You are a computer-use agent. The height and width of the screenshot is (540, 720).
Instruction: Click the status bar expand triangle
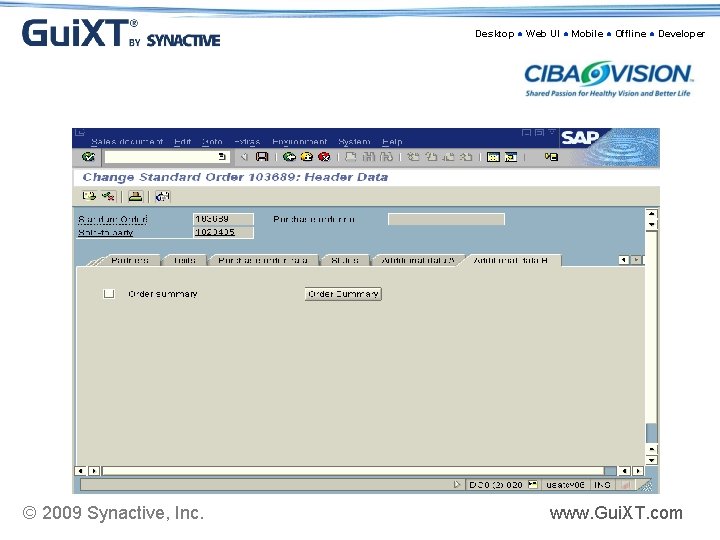click(456, 484)
